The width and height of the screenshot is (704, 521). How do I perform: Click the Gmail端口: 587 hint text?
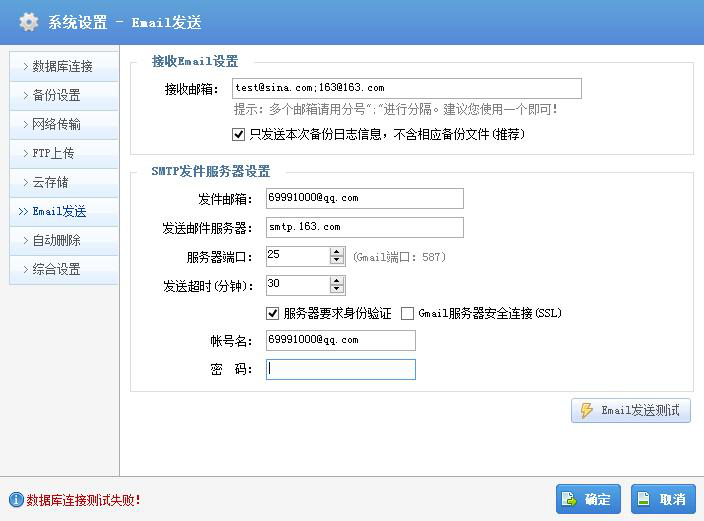(x=399, y=257)
